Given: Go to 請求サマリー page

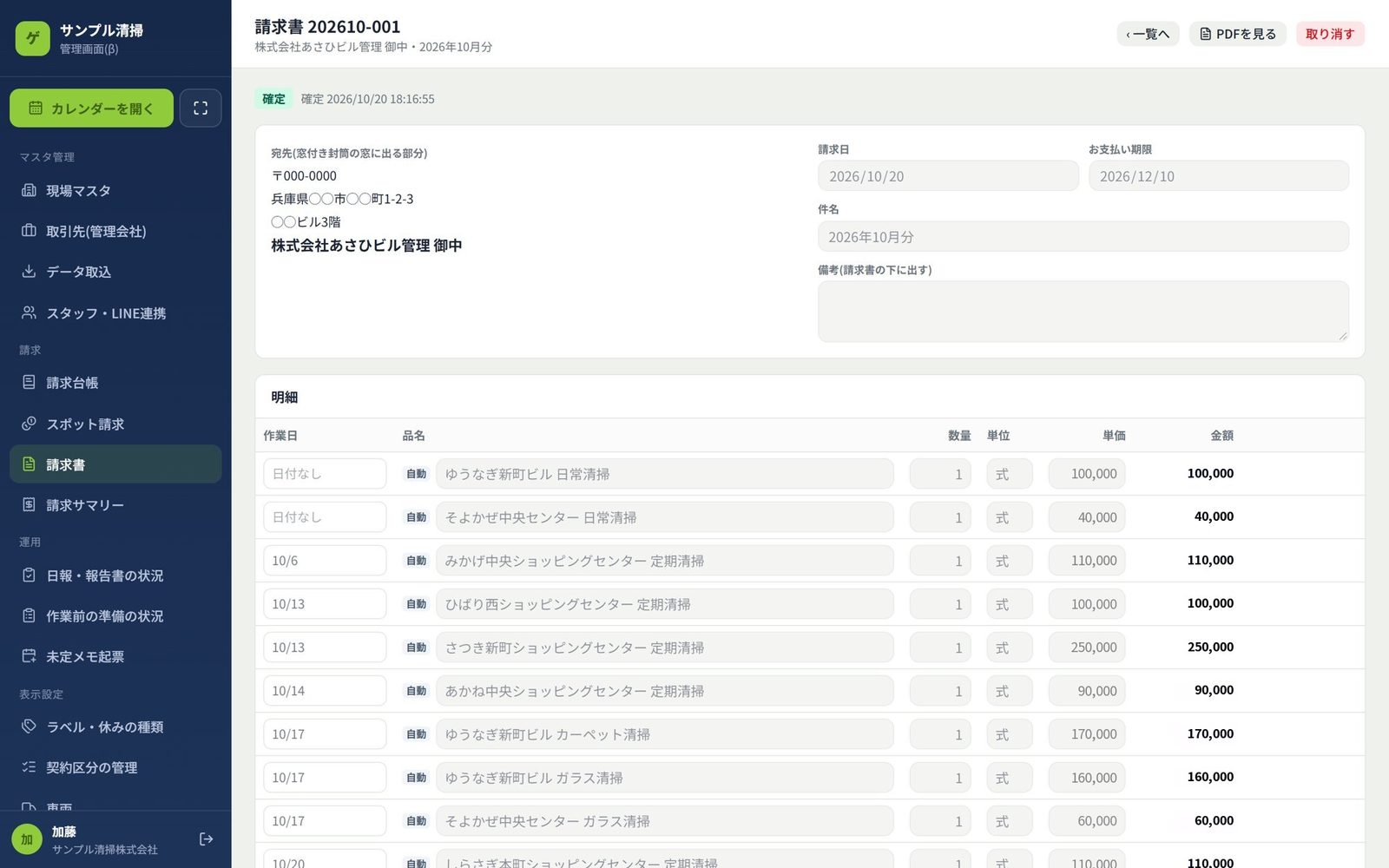Looking at the screenshot, I should [x=115, y=505].
